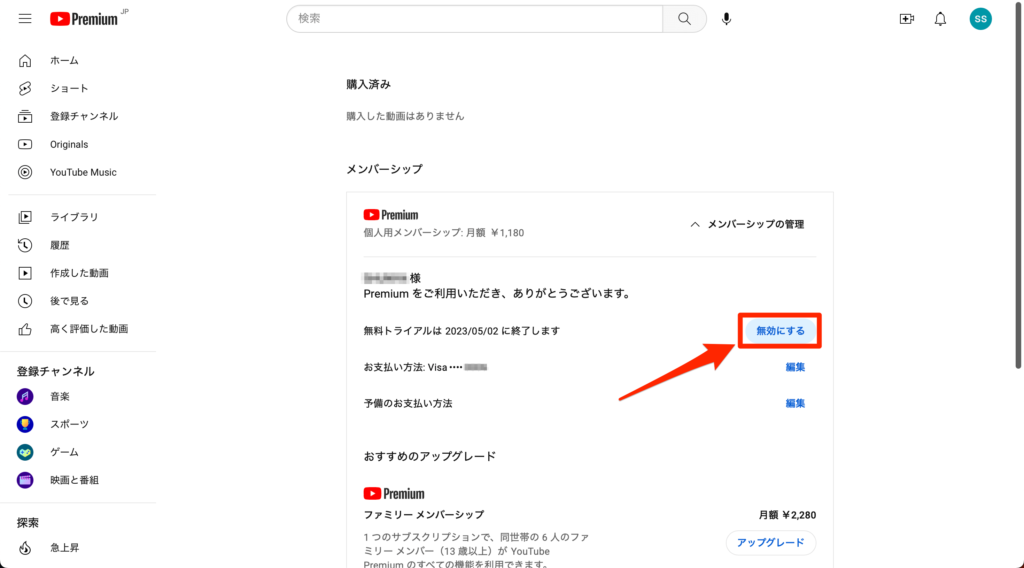Screen dimensions: 1024x568
Task: Click the 音楽 channel icon
Action: coord(25,396)
